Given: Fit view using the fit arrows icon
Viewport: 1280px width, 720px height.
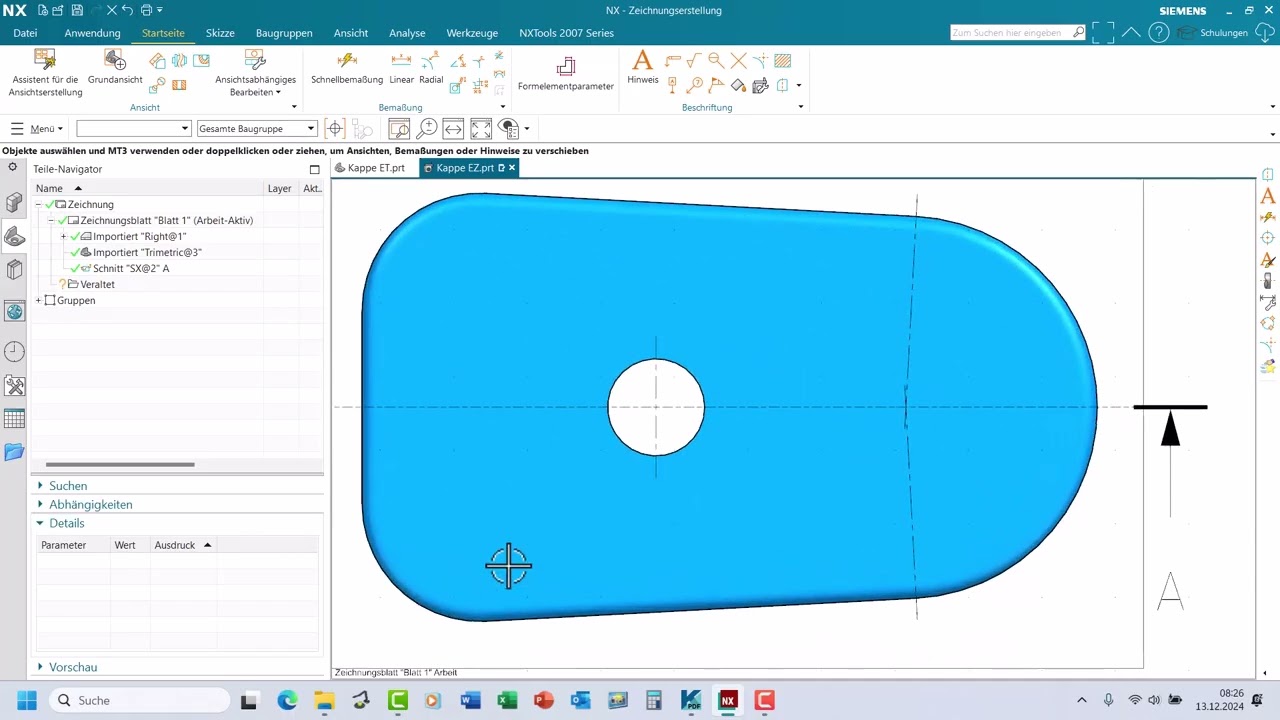Looking at the screenshot, I should 453,129.
